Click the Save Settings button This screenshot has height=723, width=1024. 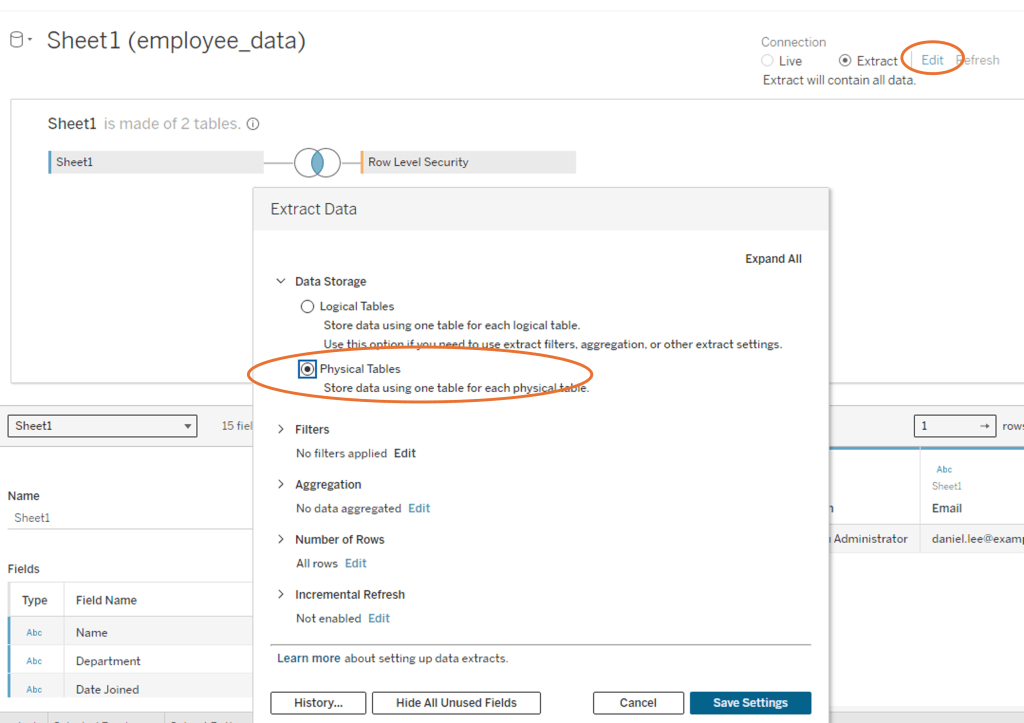[x=750, y=702]
